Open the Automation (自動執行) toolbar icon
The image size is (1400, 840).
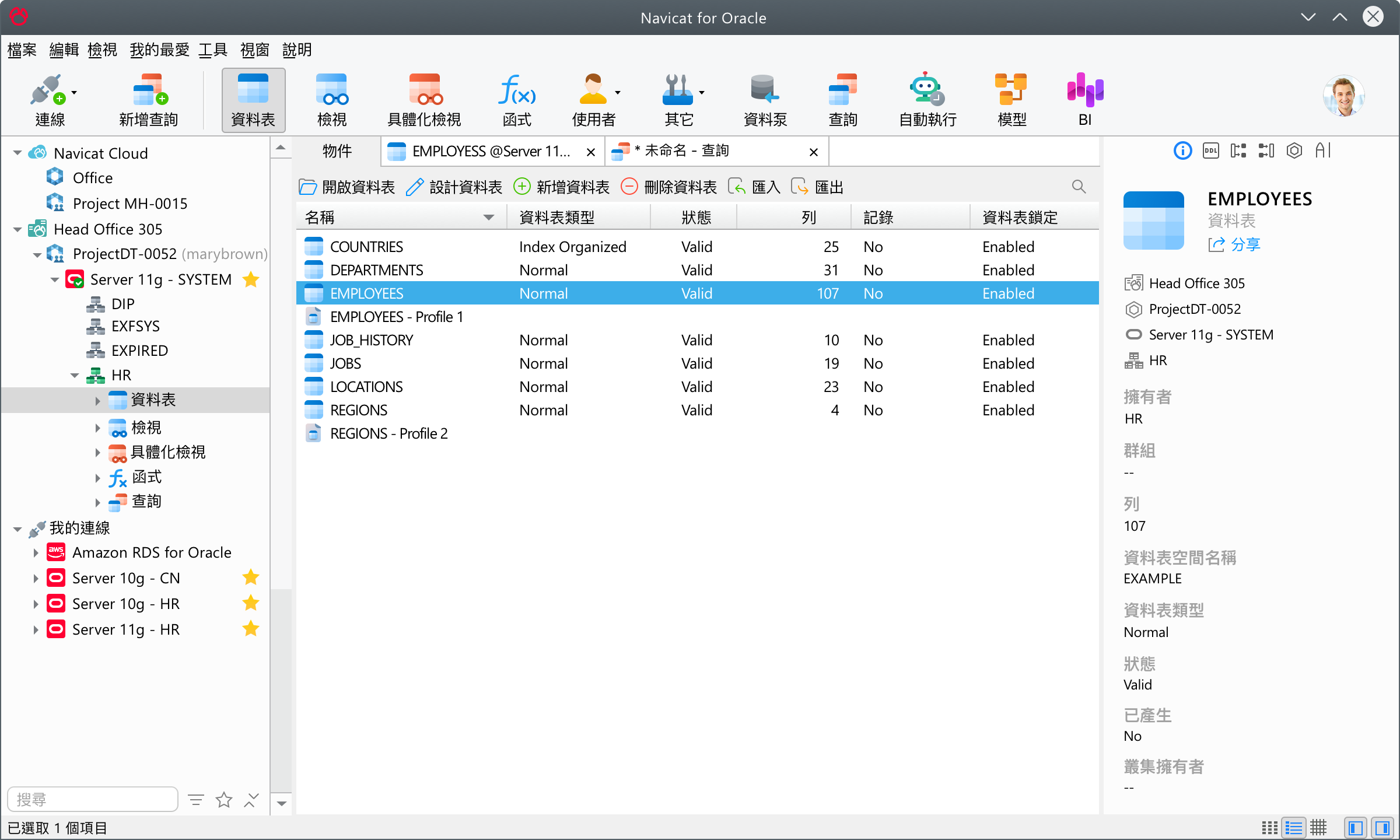pos(927,100)
